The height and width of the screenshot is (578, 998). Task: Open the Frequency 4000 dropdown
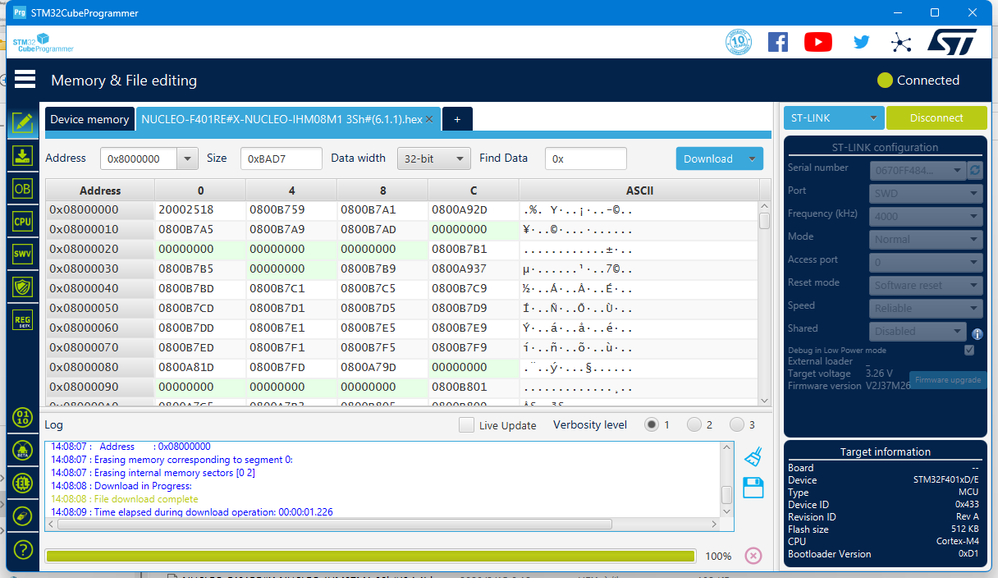(x=926, y=216)
